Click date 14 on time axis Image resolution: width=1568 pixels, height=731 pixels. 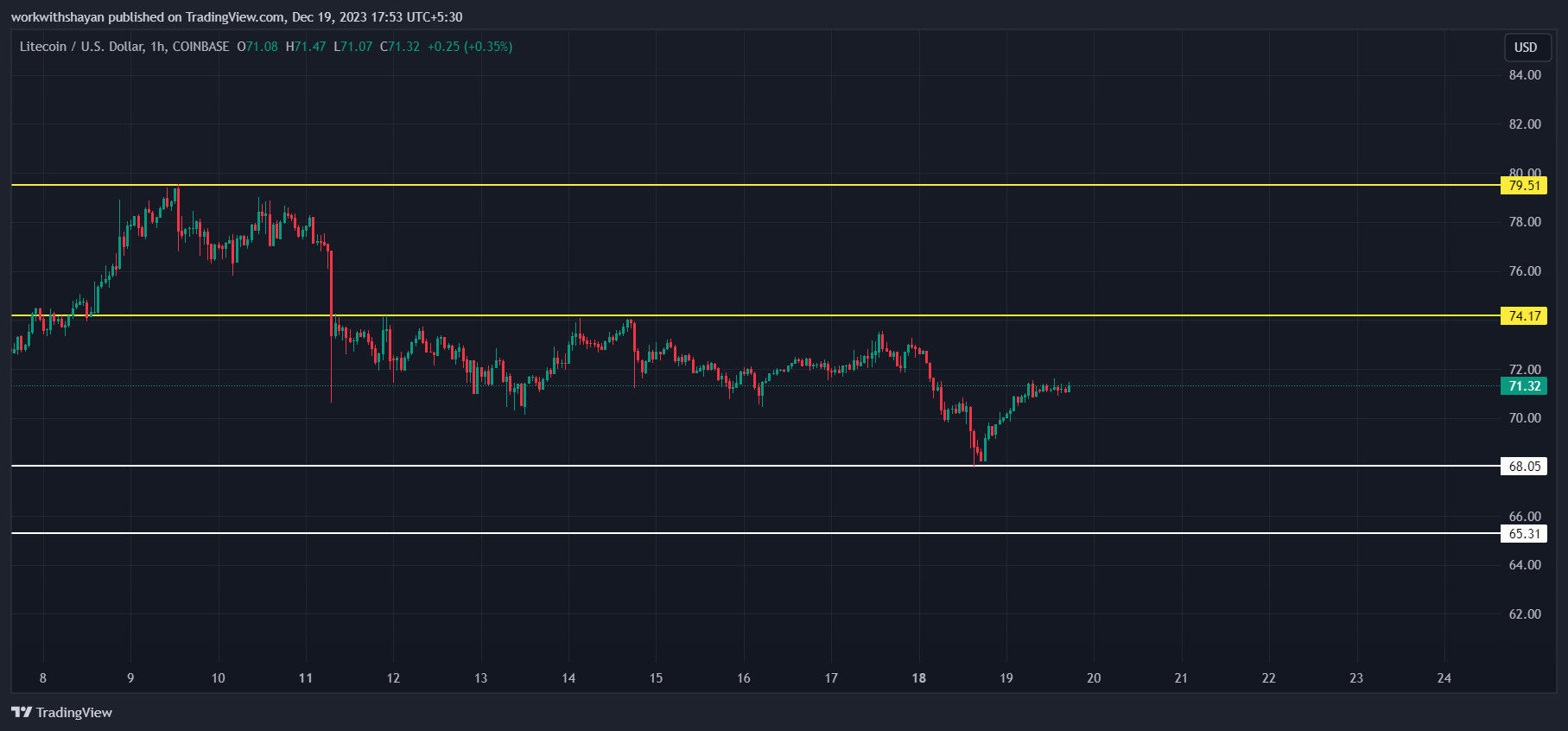[568, 678]
